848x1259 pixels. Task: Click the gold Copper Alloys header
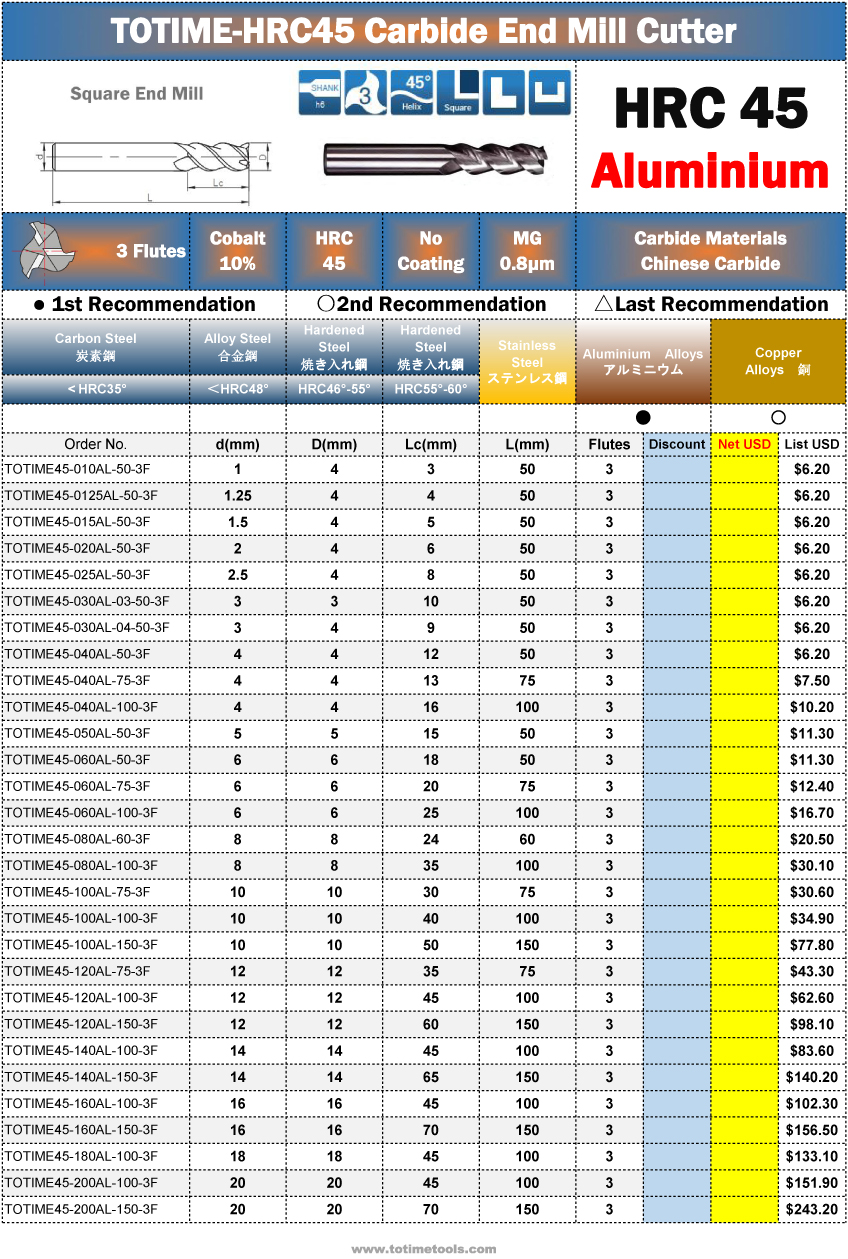coord(778,361)
